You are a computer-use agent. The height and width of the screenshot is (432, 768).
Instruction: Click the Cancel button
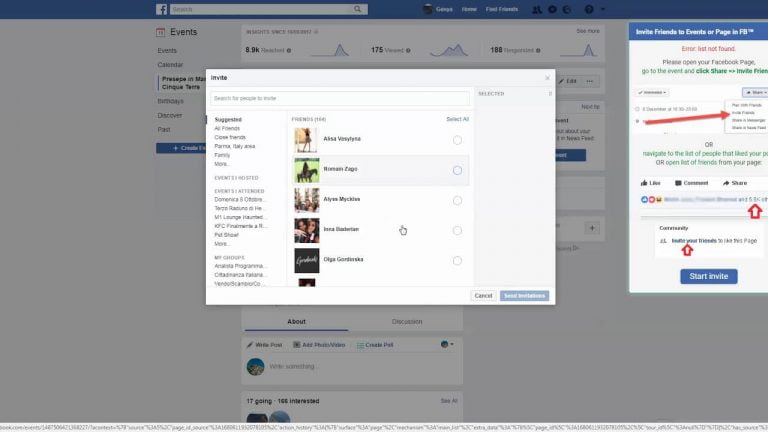[483, 296]
